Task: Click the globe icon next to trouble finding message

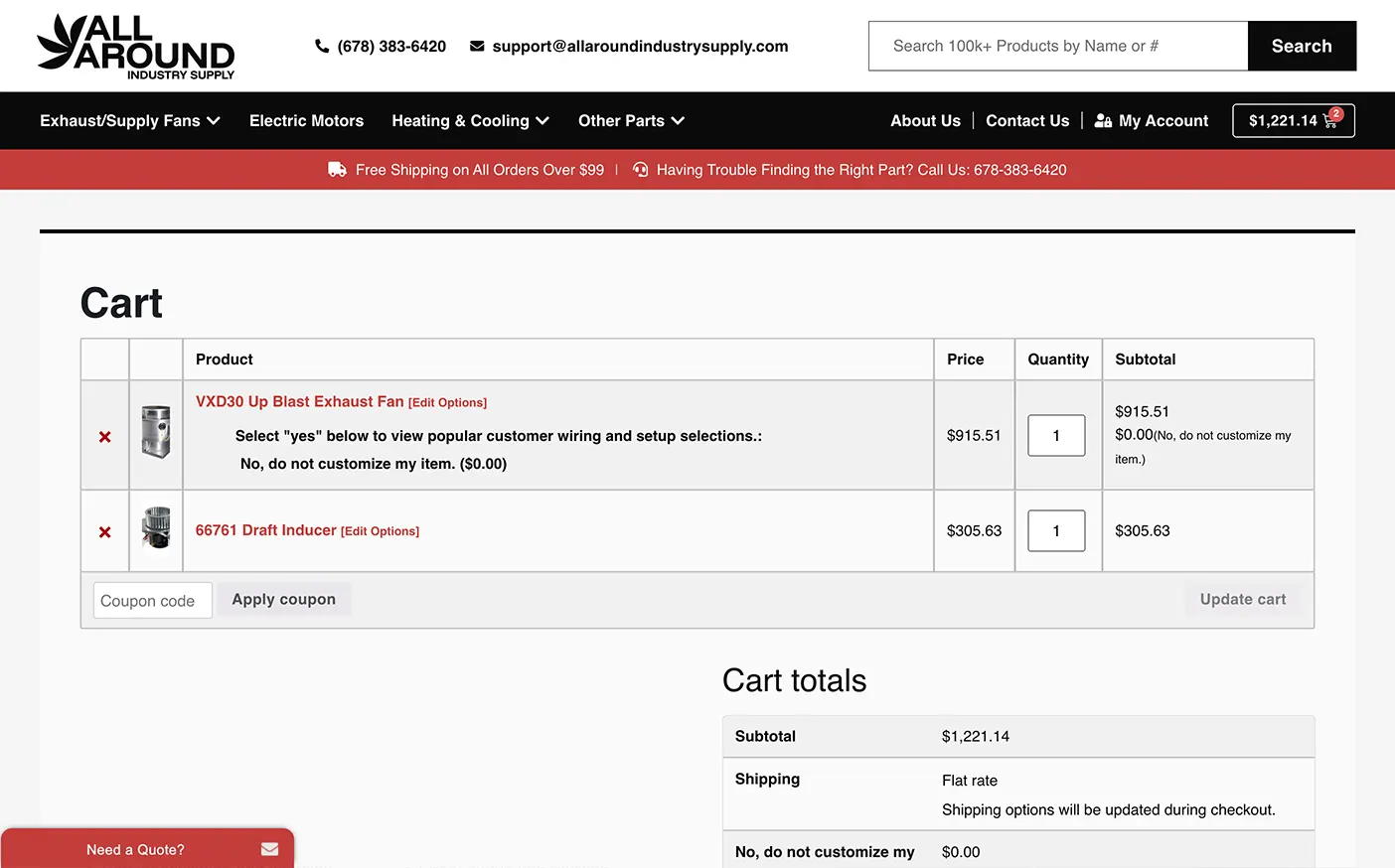Action: (x=641, y=169)
